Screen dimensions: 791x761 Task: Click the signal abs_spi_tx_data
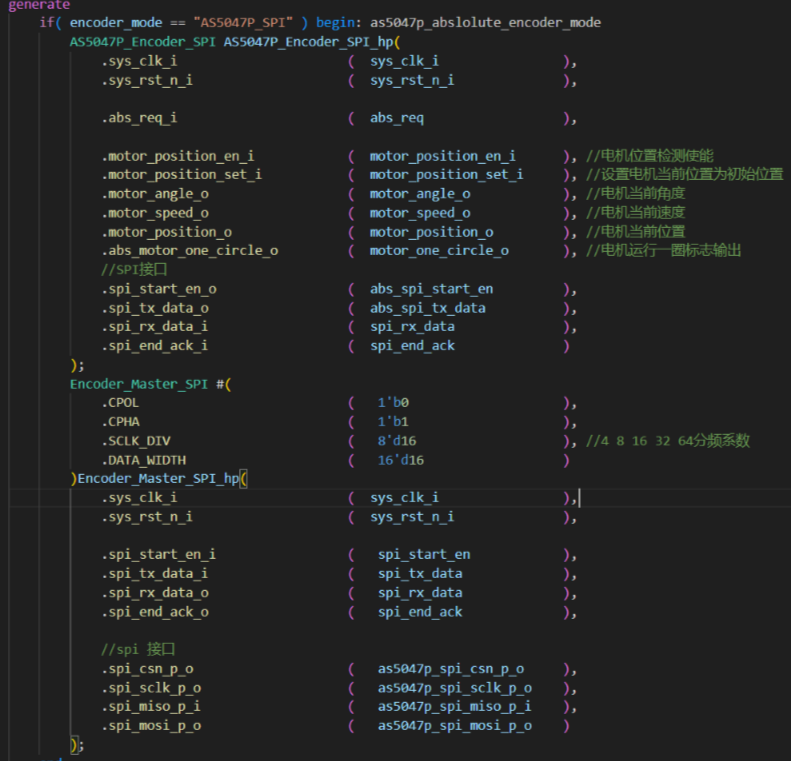[428, 308]
